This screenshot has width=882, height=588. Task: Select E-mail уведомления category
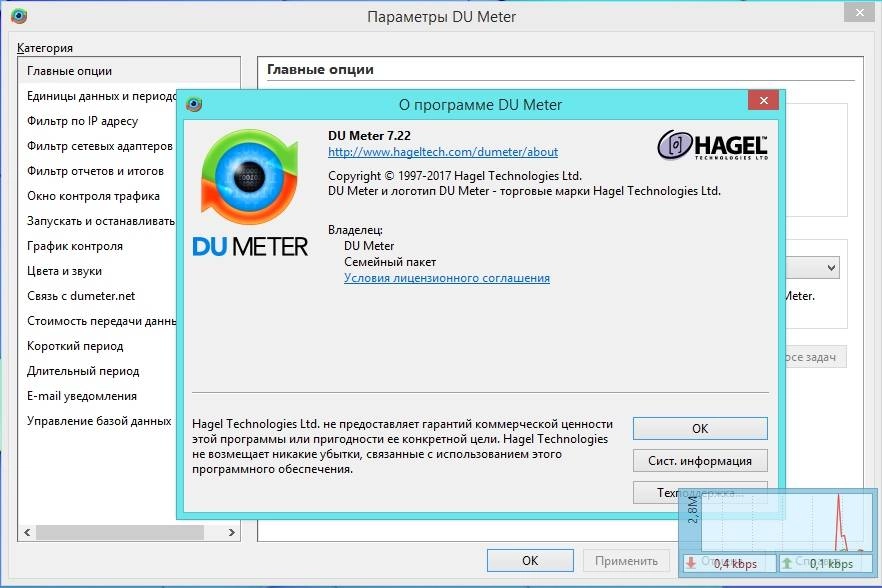[x=98, y=396]
